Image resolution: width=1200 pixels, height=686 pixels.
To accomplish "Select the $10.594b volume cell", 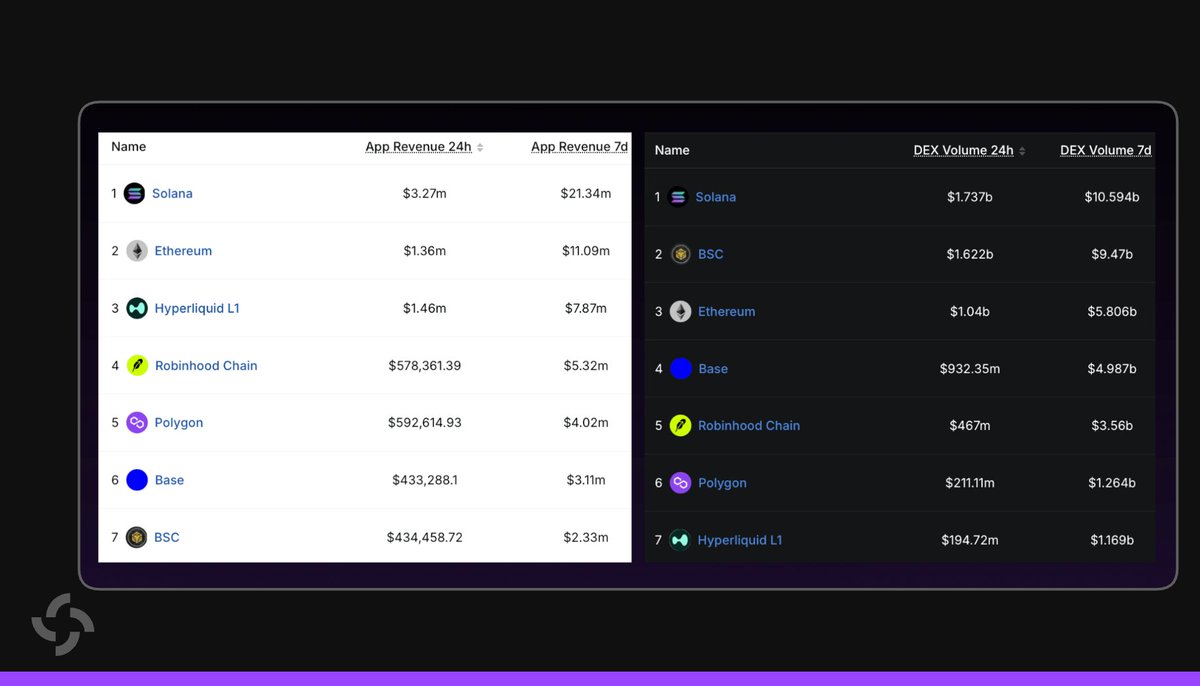I will (1112, 197).
